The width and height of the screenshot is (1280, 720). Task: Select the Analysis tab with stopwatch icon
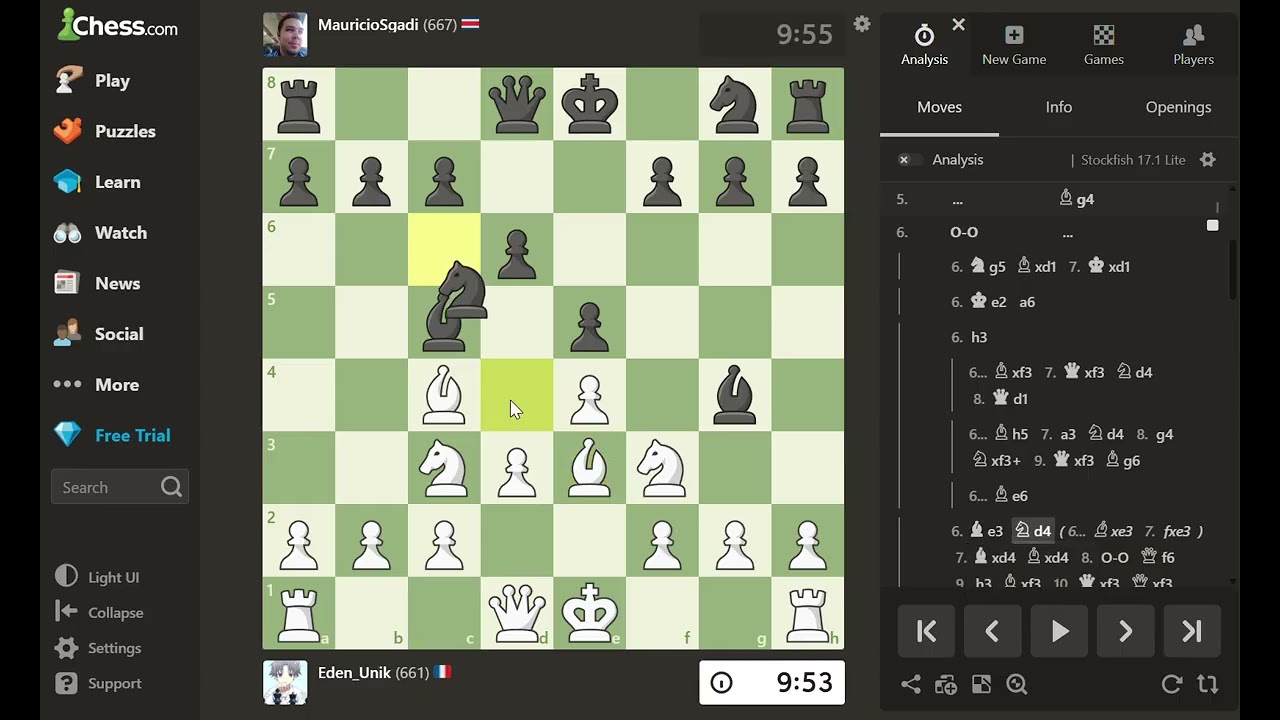point(924,45)
